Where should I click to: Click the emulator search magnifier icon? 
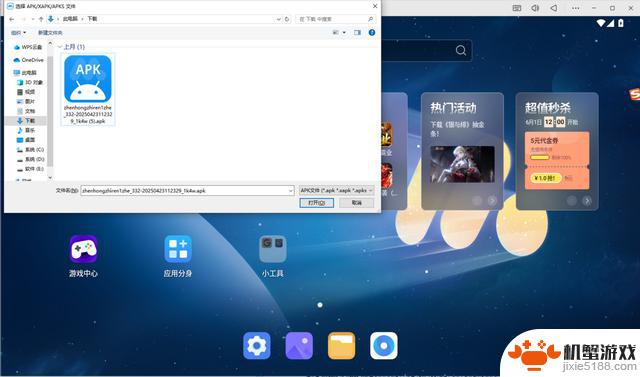(x=461, y=50)
